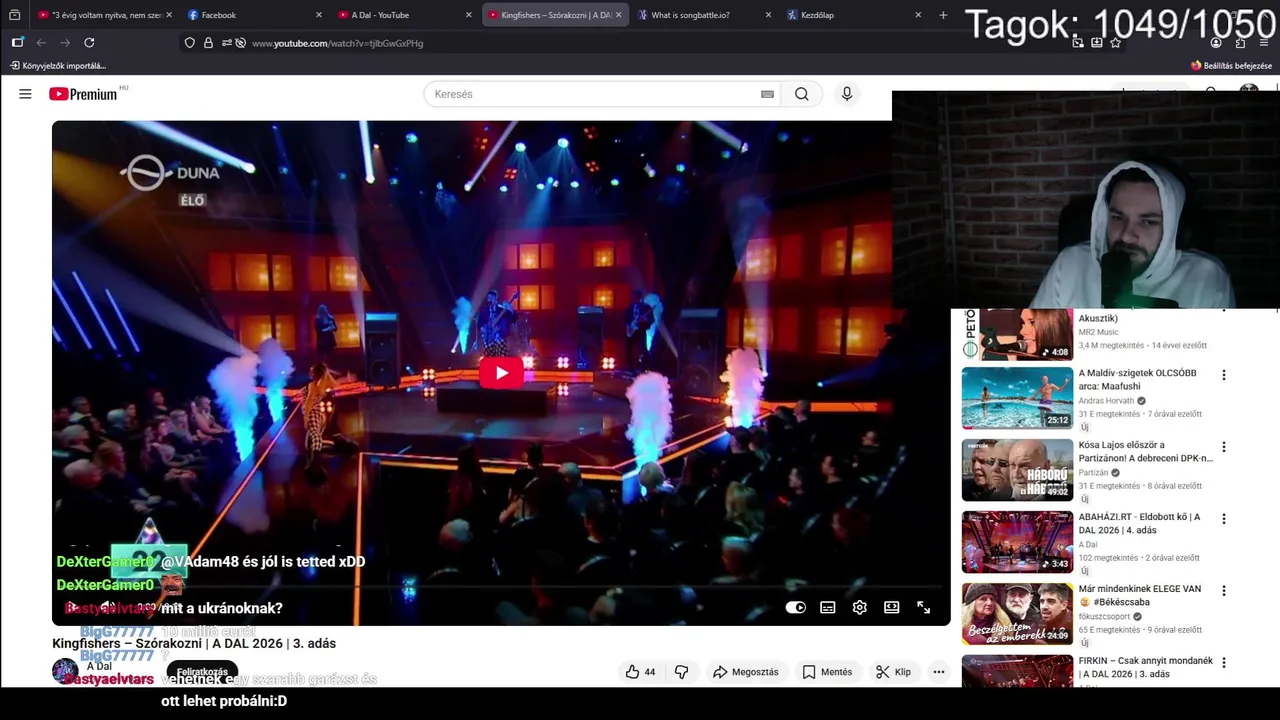Open the Könyvjelzők importálá... bookmark item

58,65
